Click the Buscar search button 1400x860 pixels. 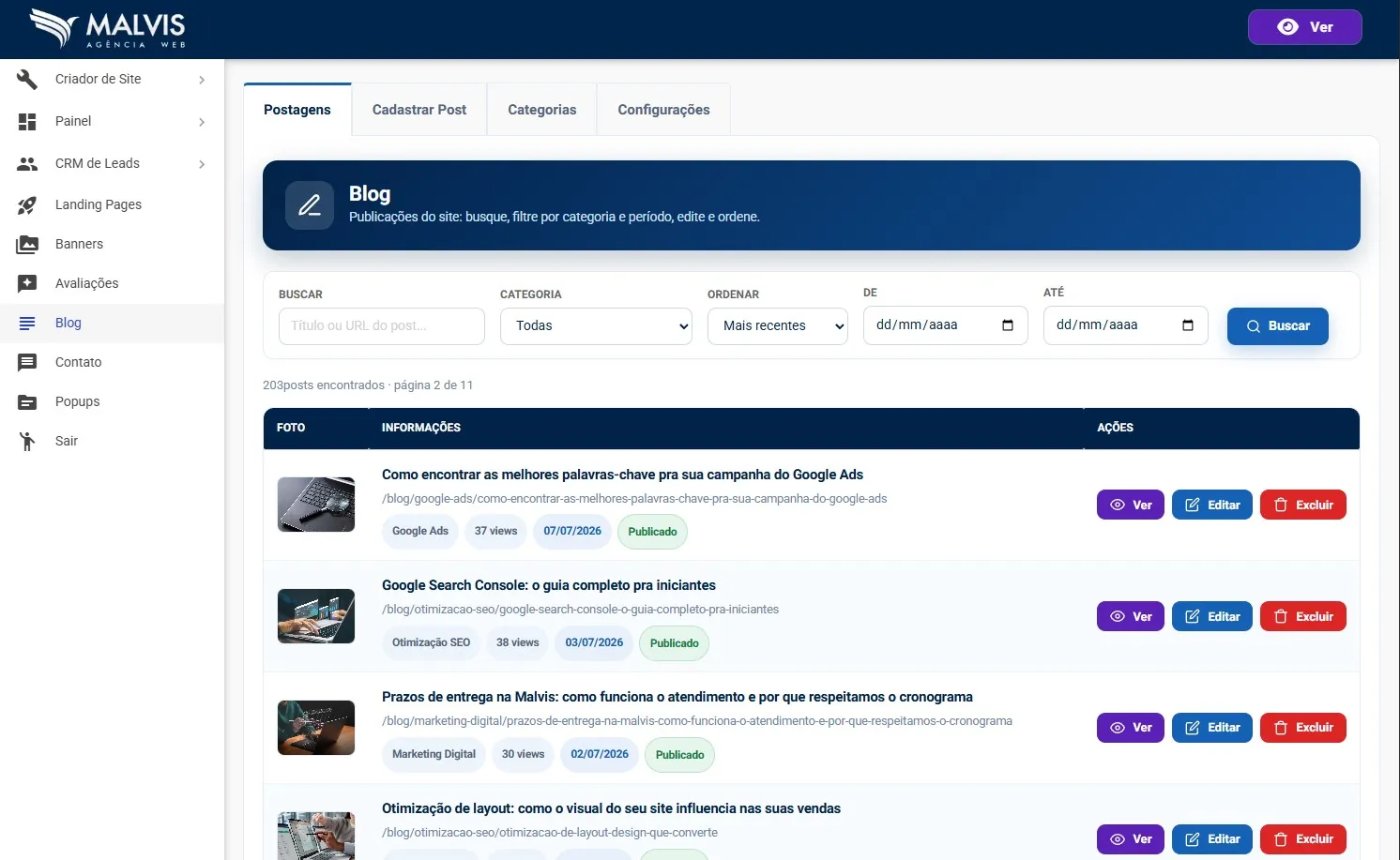pyautogui.click(x=1278, y=326)
